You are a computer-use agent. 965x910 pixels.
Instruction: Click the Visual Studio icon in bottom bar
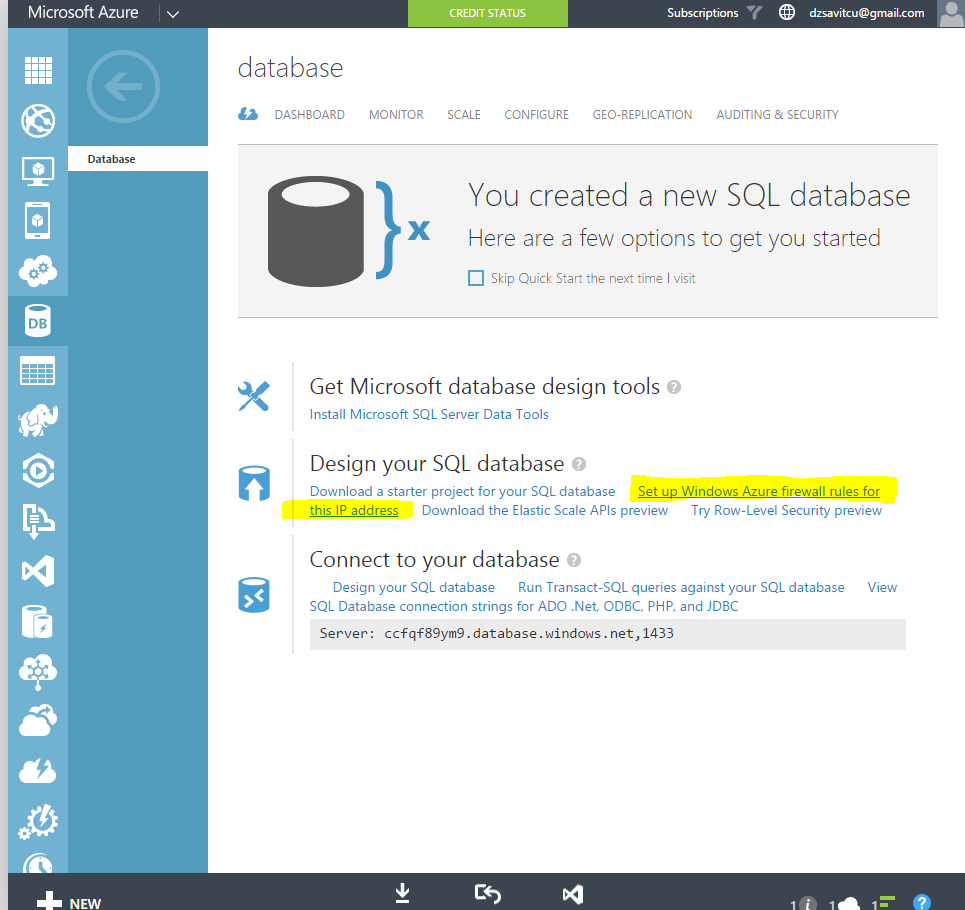[573, 894]
